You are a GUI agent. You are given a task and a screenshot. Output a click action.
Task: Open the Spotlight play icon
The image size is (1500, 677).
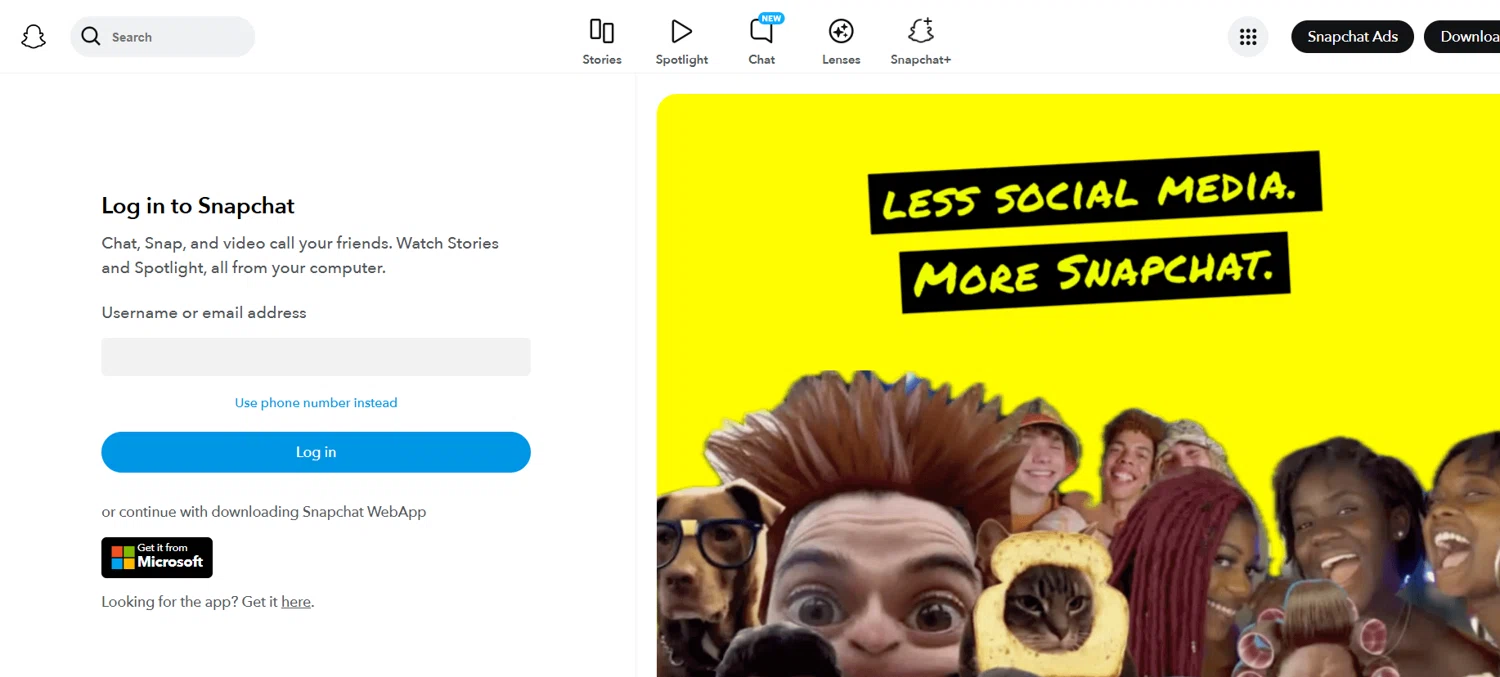682,31
